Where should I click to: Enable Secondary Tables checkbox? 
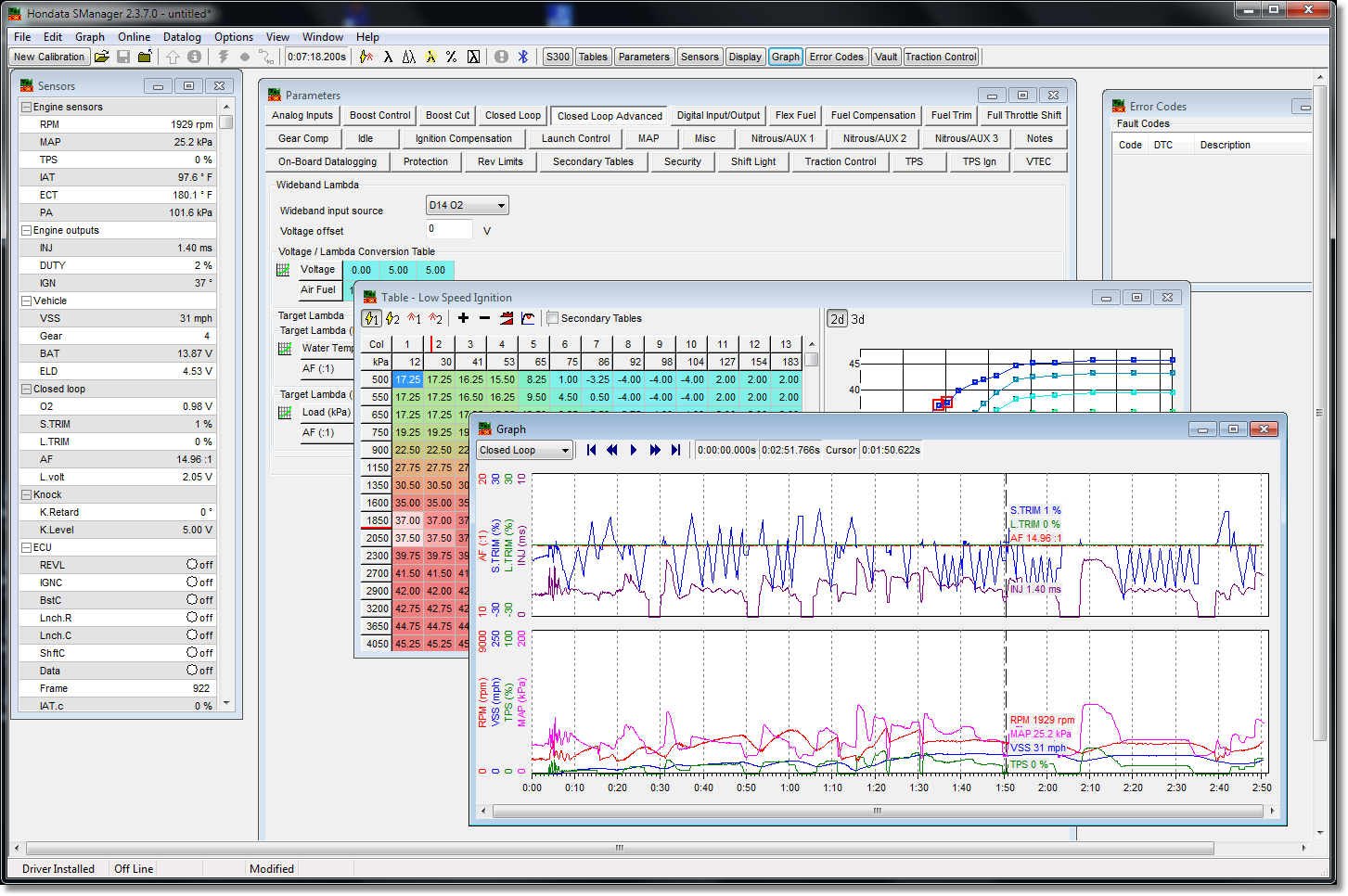click(x=553, y=318)
